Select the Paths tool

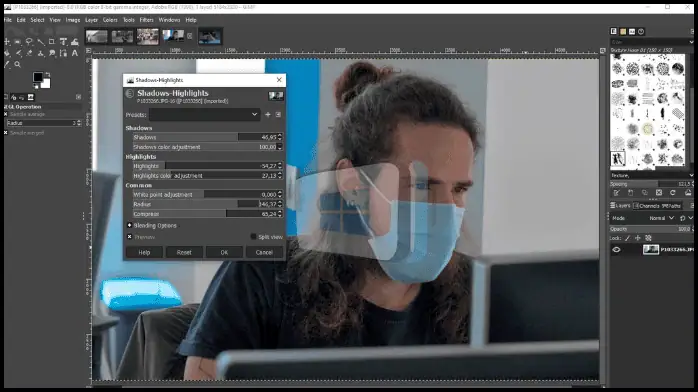pyautogui.click(x=63, y=53)
